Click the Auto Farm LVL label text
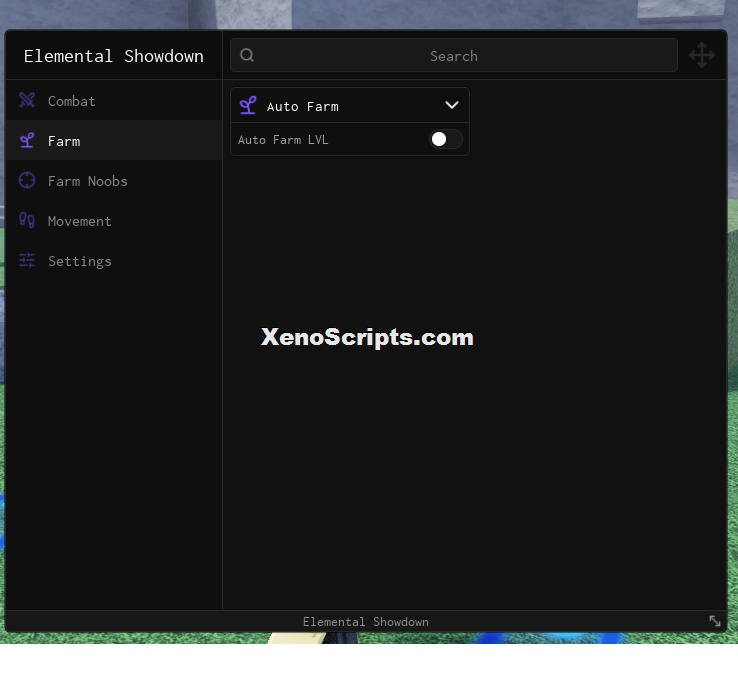 [283, 140]
